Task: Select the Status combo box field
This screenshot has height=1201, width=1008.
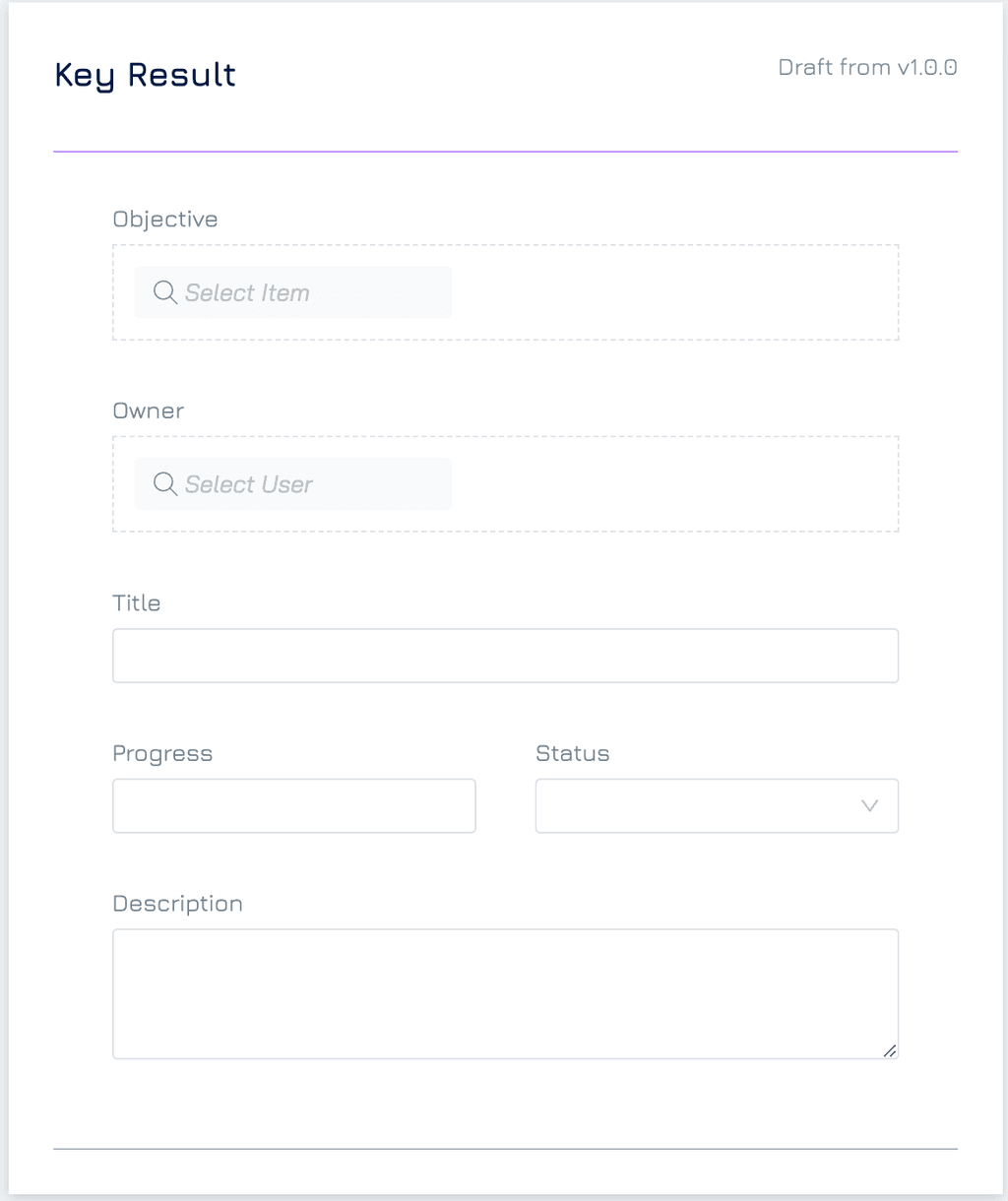Action: coord(717,805)
